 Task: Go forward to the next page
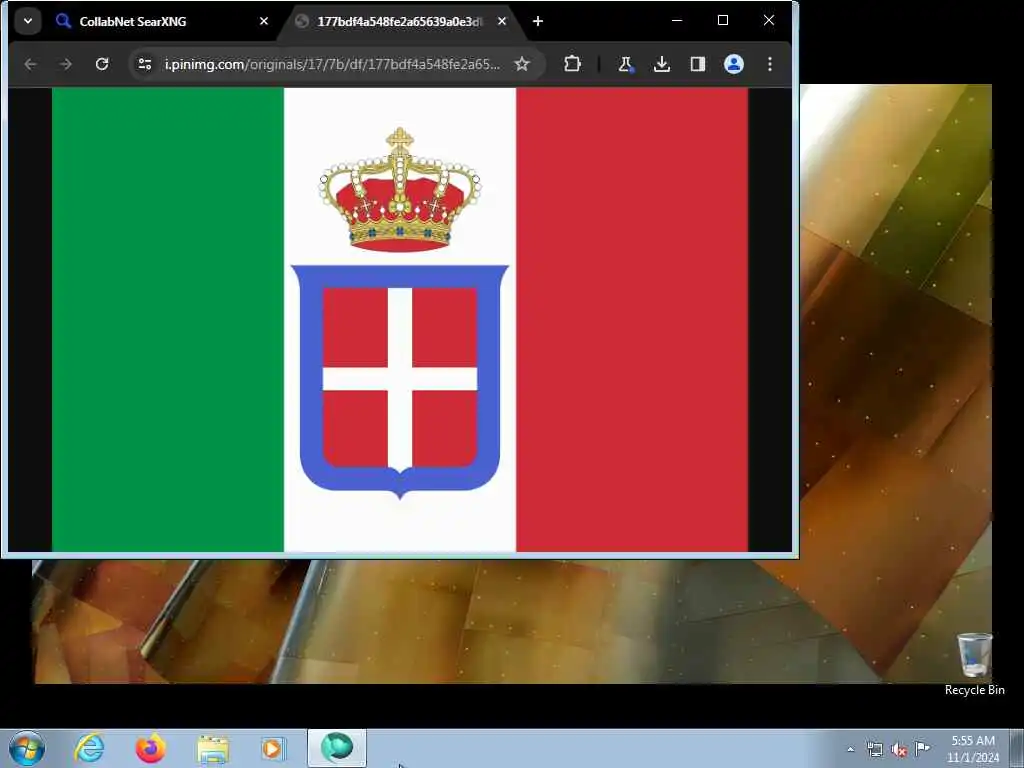[66, 64]
